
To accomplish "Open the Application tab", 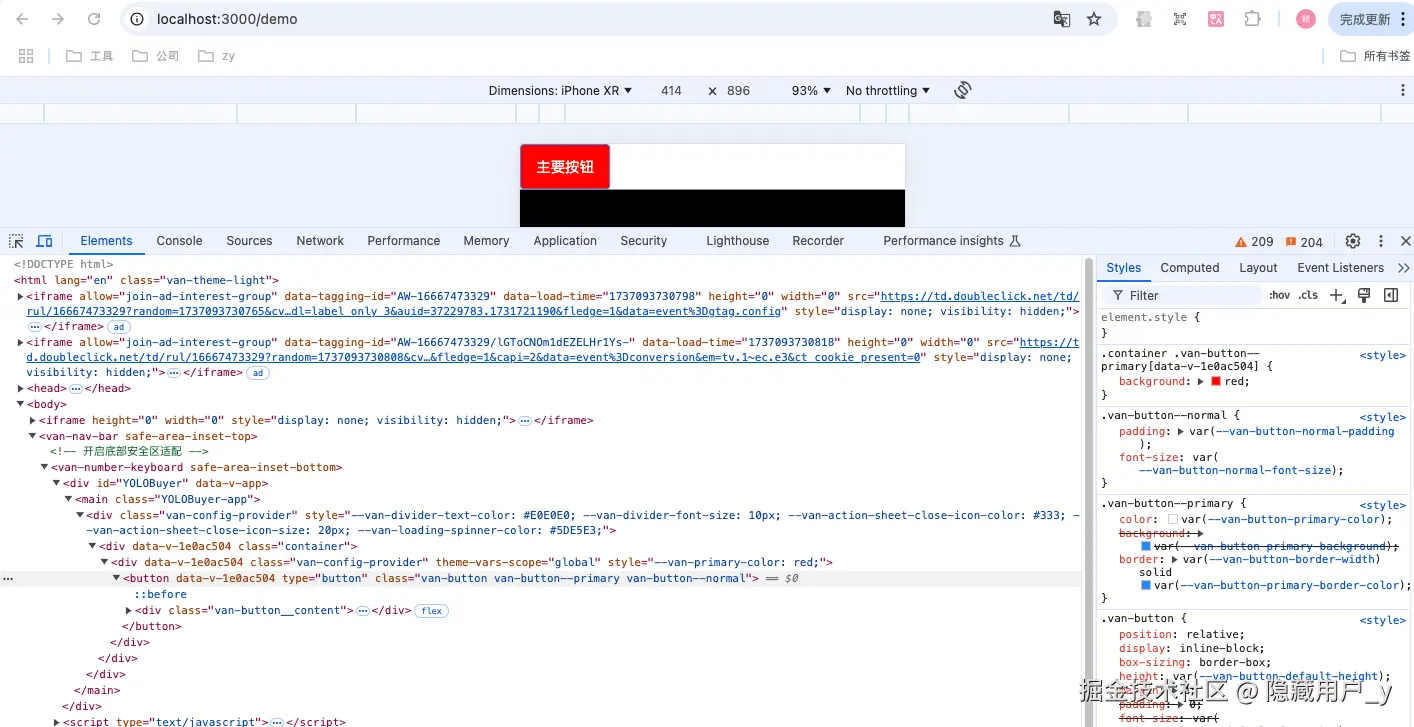I will tap(565, 241).
